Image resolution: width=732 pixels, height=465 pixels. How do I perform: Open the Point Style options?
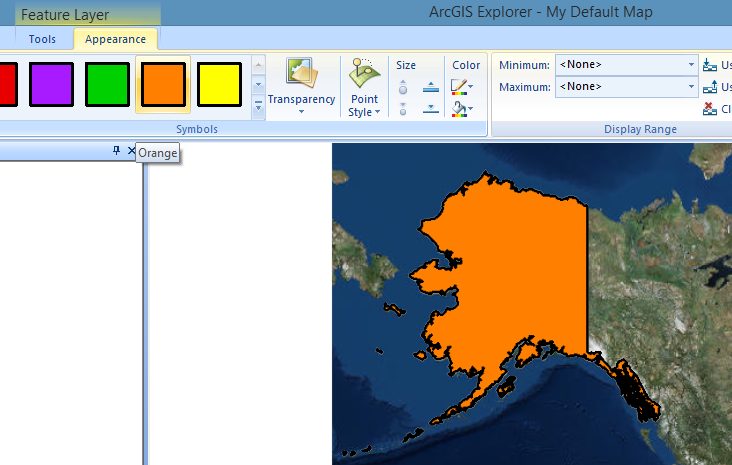pos(364,87)
